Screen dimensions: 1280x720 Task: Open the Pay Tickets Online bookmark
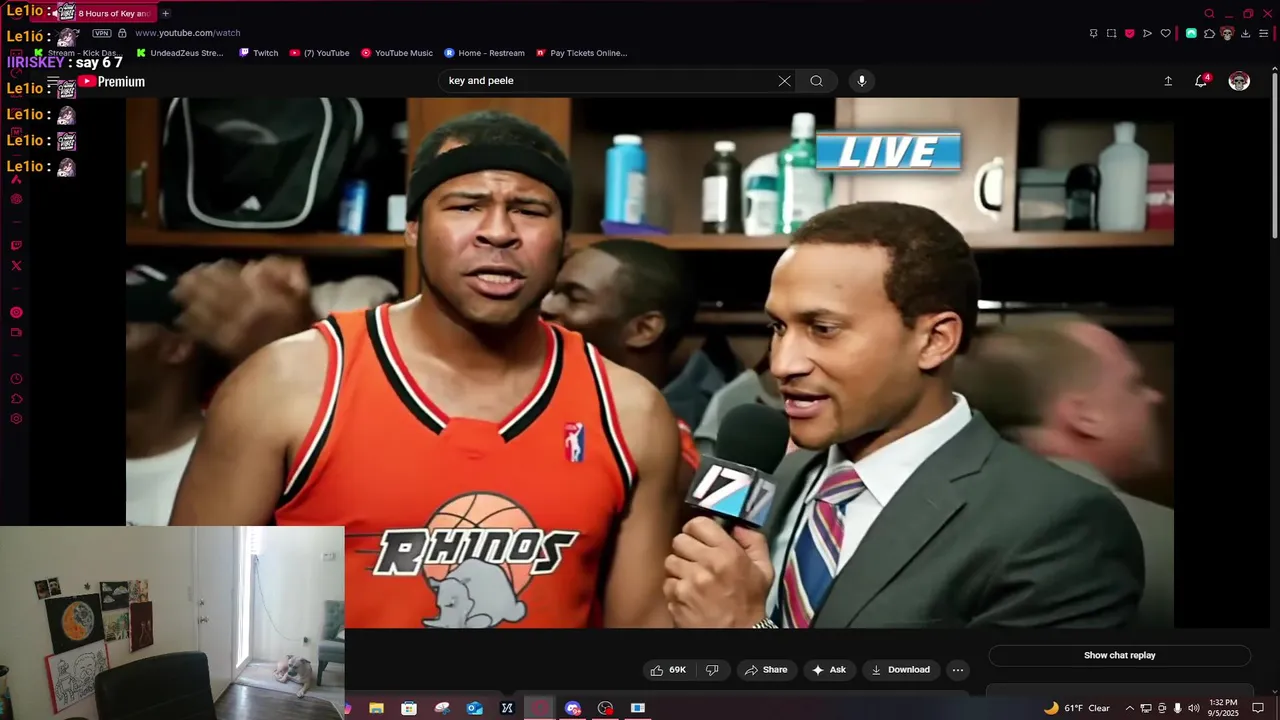pos(581,53)
